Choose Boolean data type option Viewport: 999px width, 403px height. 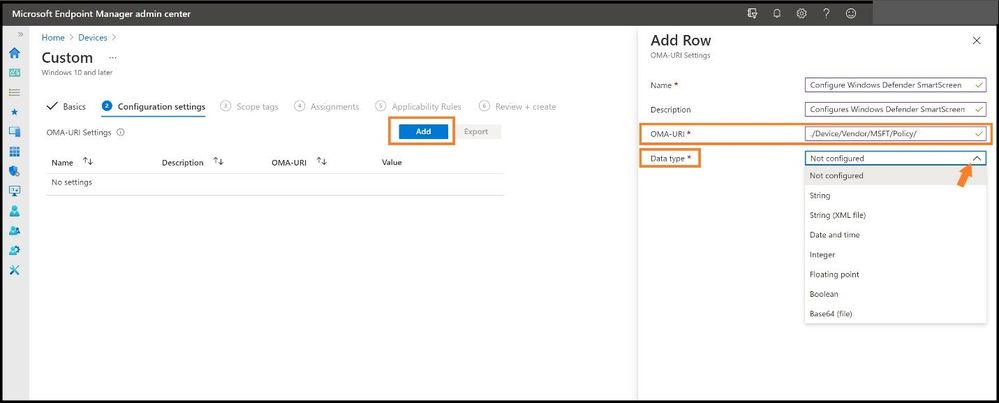[x=895, y=294]
